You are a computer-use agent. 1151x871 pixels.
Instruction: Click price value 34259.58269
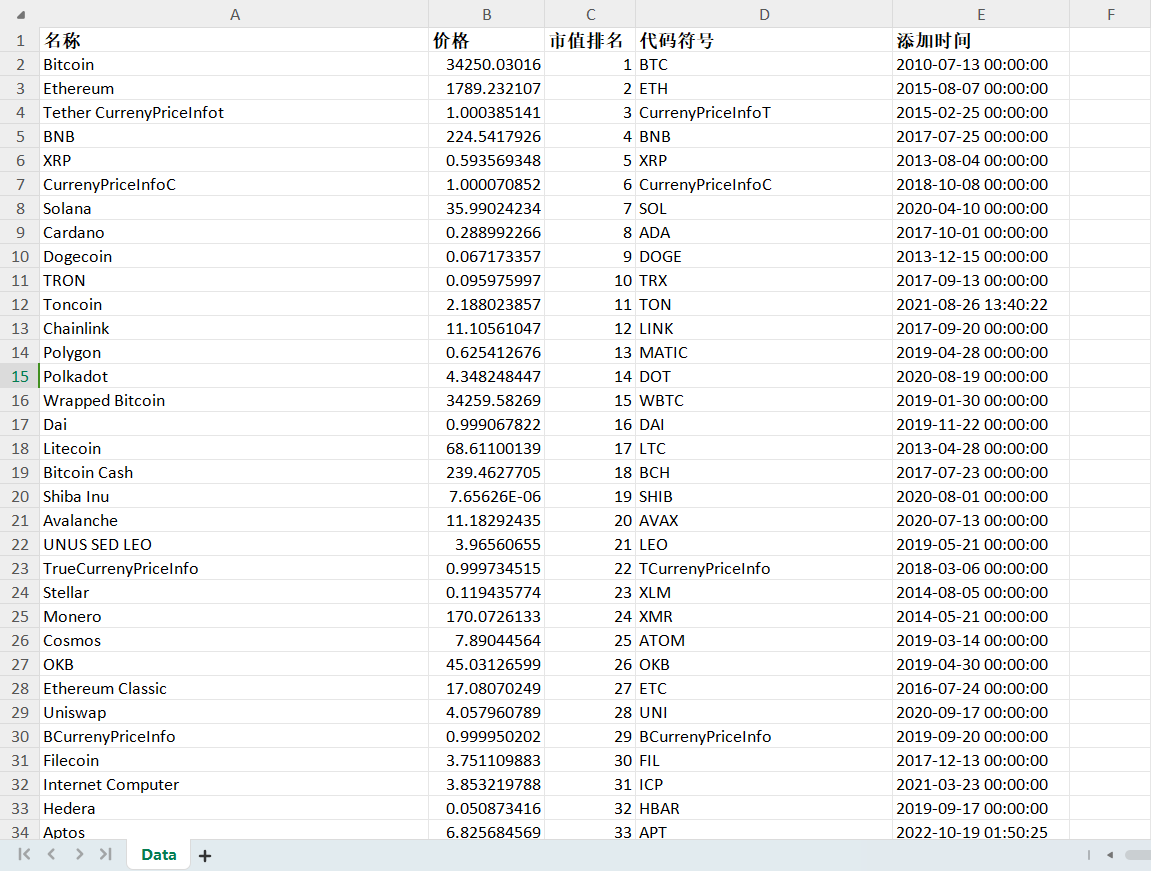coord(487,401)
